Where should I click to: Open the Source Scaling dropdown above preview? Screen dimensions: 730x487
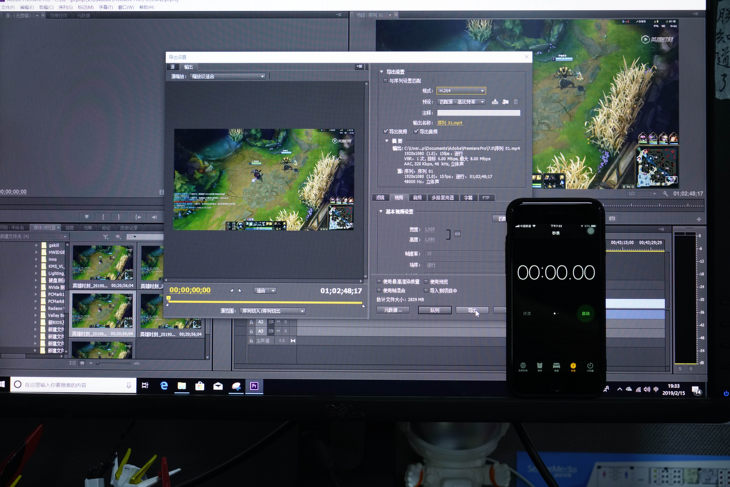228,76
